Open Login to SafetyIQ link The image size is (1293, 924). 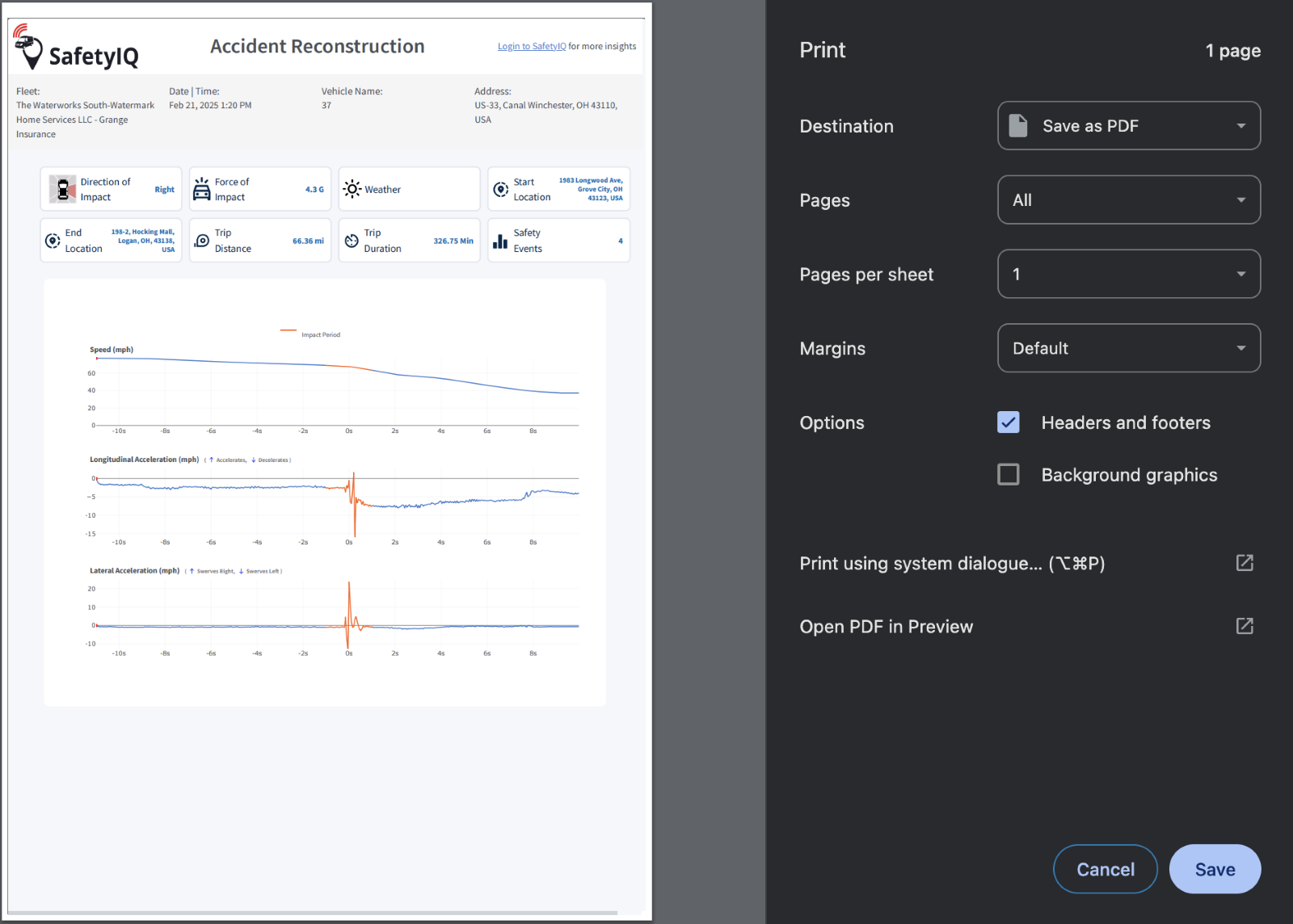pos(532,46)
